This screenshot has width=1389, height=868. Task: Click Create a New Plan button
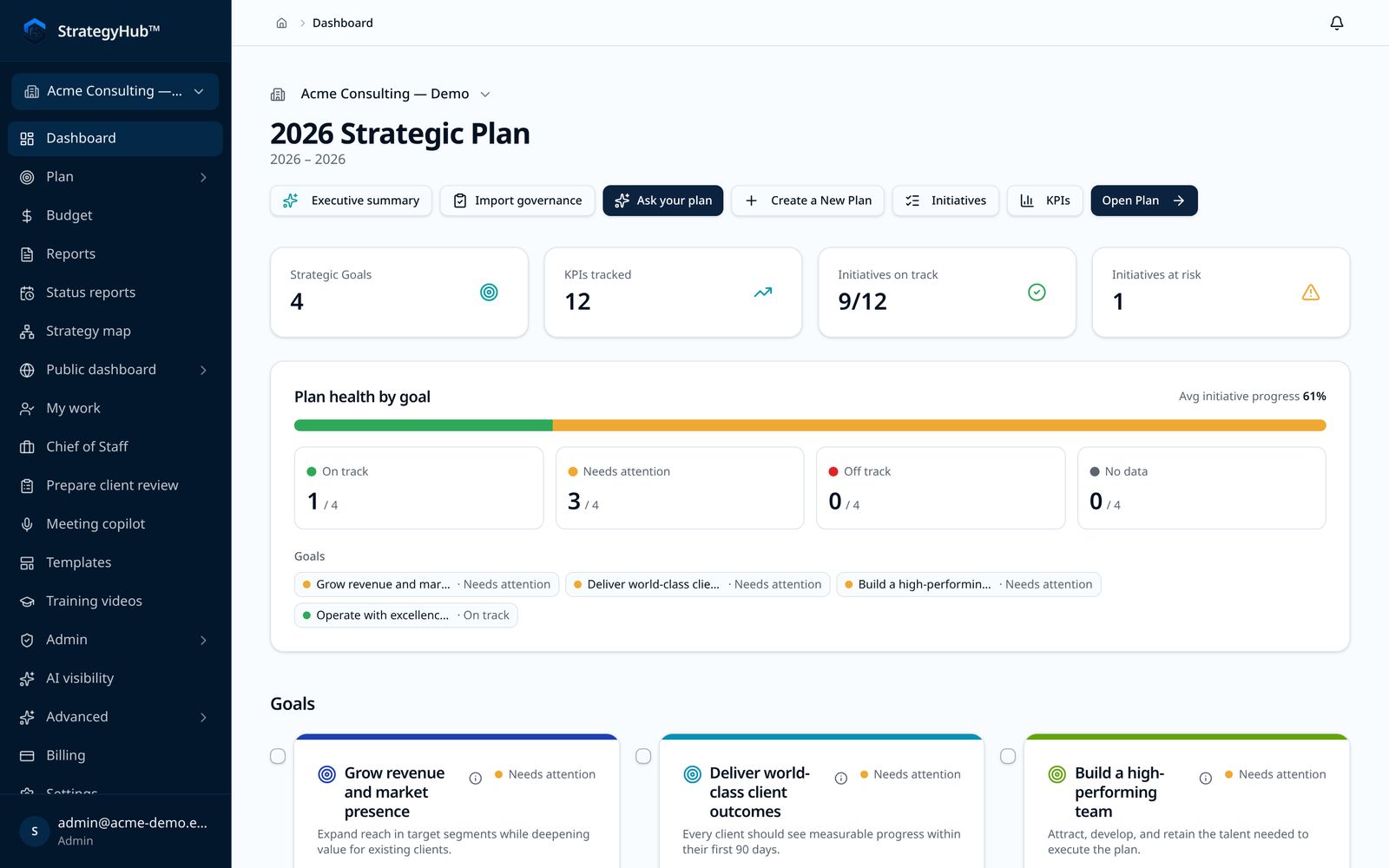(x=807, y=201)
